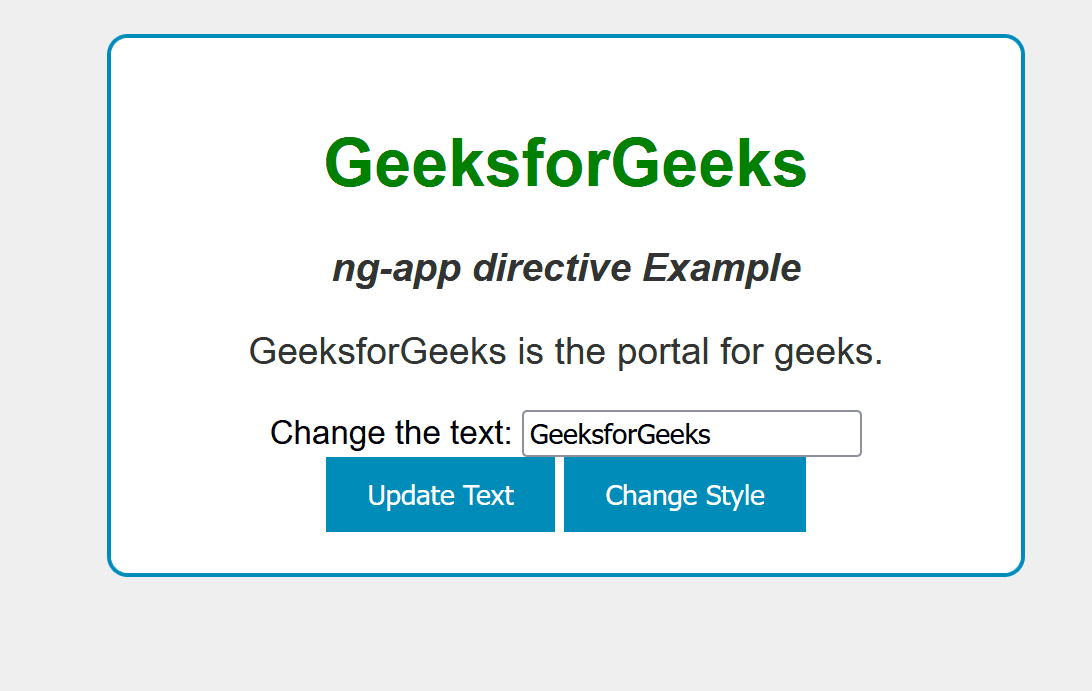Click the letter G starting the heading

347,163
